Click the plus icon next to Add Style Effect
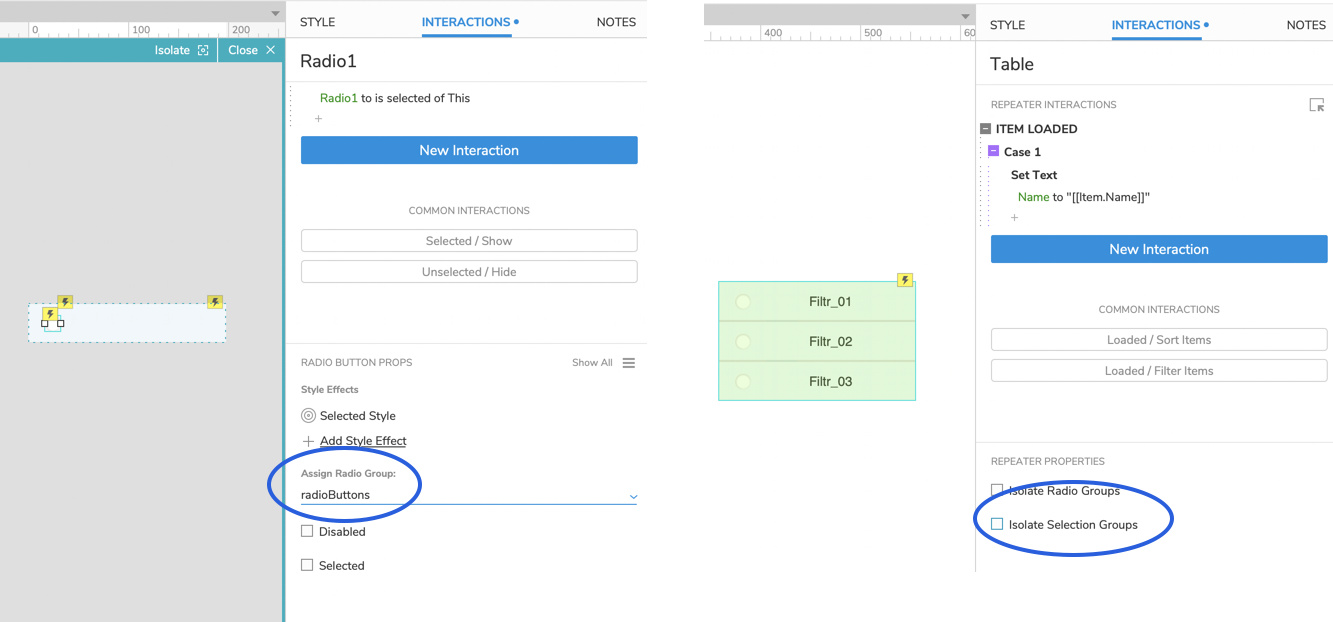Screen dimensions: 1333x622 308,441
